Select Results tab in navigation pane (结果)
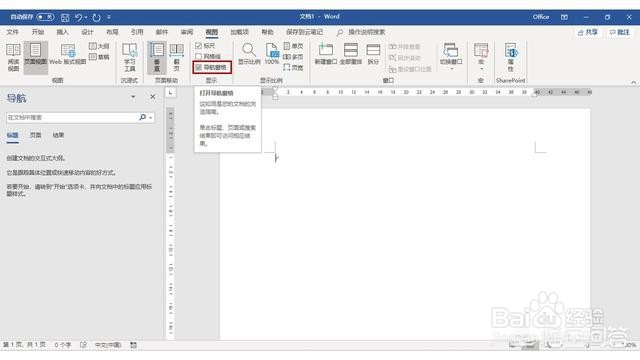The width and height of the screenshot is (640, 360). click(58, 135)
